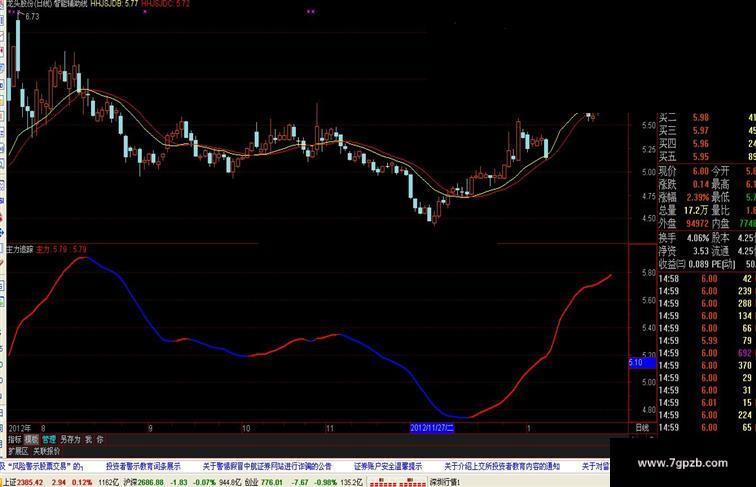This screenshot has width=756, height=487.
Task: Select the 买二 bid row at 5.98
Action: click(707, 118)
